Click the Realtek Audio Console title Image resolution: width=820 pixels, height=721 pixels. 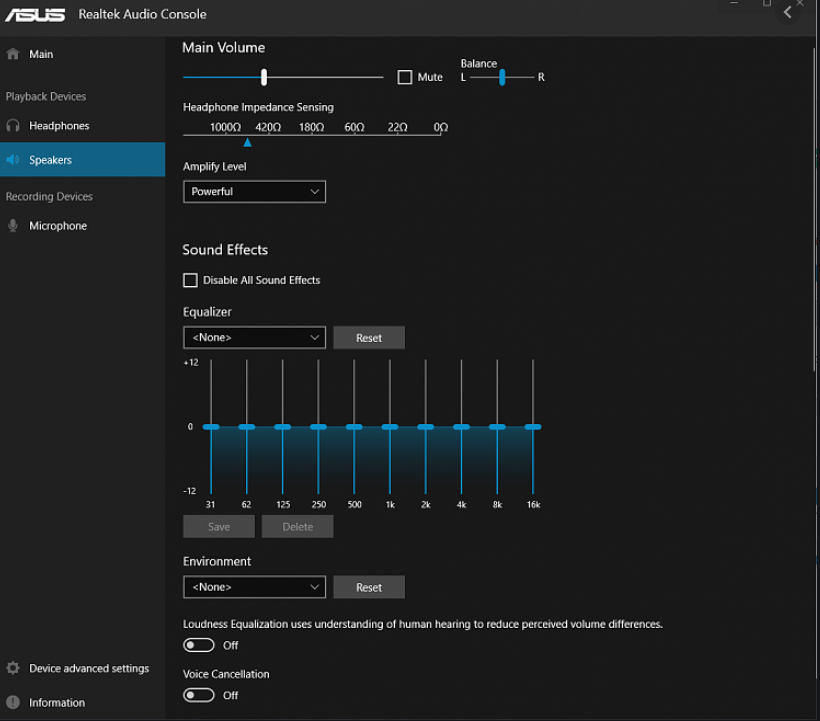(142, 14)
